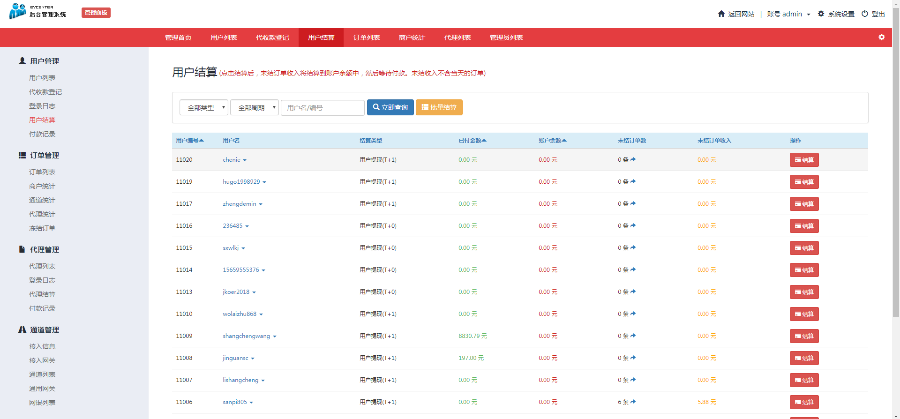This screenshot has width=900, height=419.
Task: Expand the dropdown for user 15559555376
Action: click(x=263, y=270)
